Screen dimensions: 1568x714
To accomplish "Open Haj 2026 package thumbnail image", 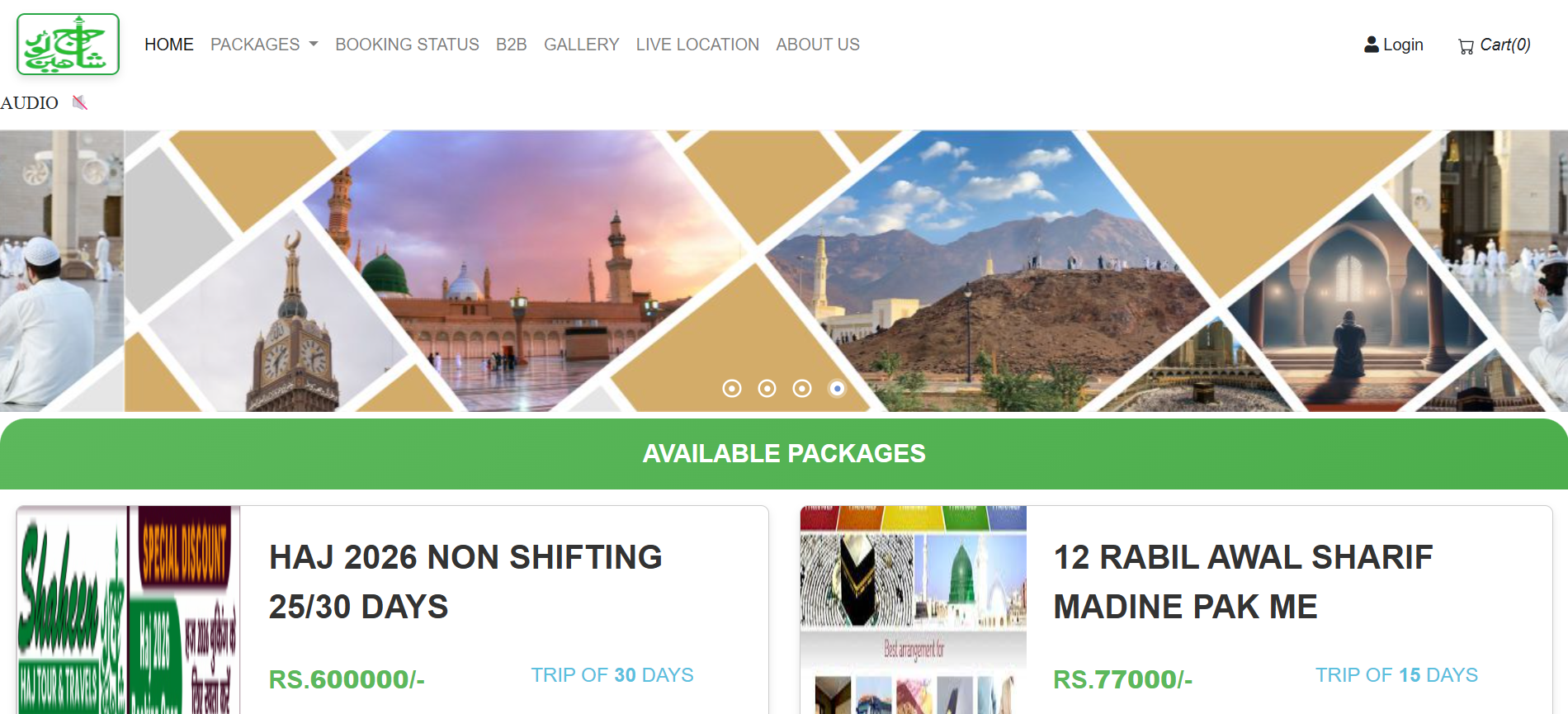I will pos(129,610).
